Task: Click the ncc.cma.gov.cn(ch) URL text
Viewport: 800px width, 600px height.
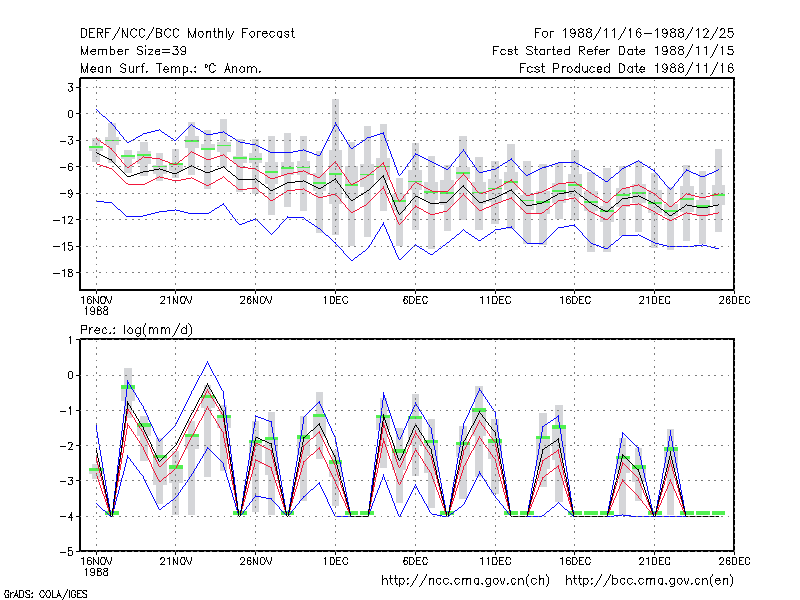Action: (x=465, y=581)
